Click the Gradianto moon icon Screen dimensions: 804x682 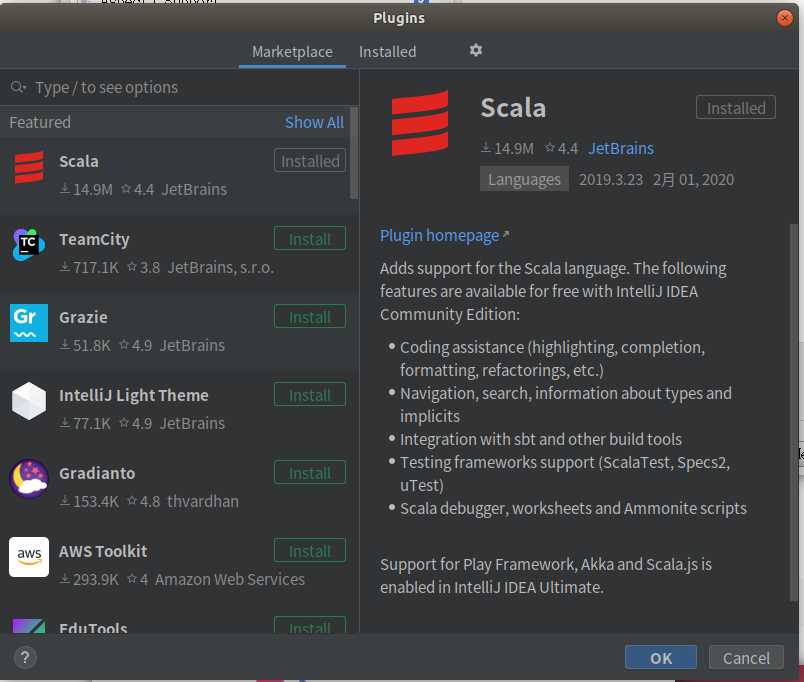pos(29,478)
